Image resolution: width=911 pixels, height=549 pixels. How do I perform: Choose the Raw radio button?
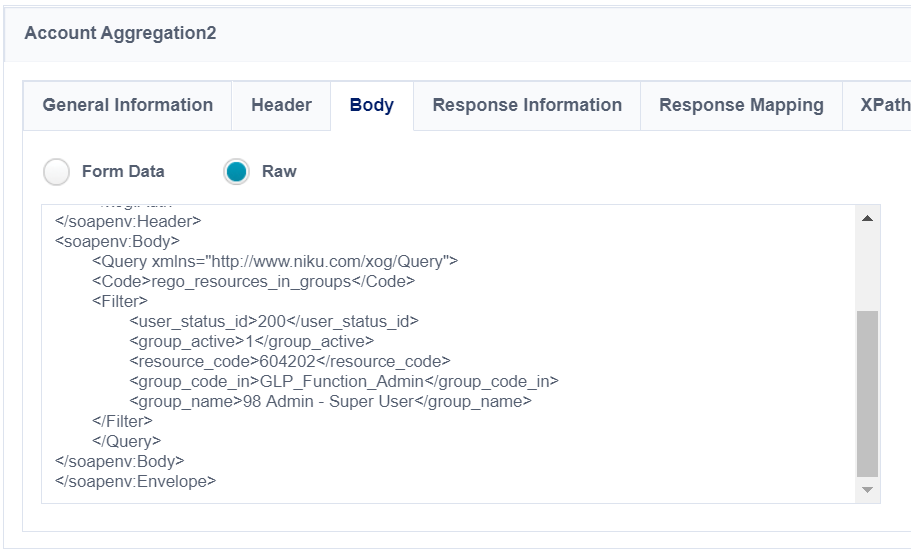tap(237, 172)
